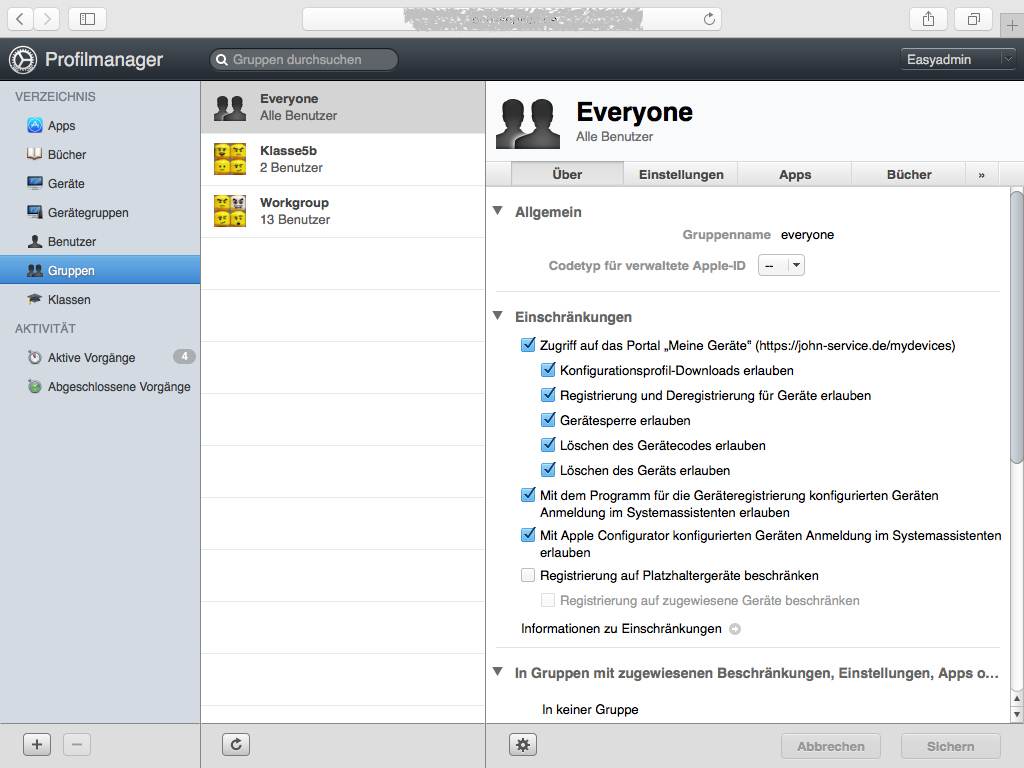The image size is (1024, 768).
Task: Toggle the browser sidebar
Action: (x=88, y=19)
